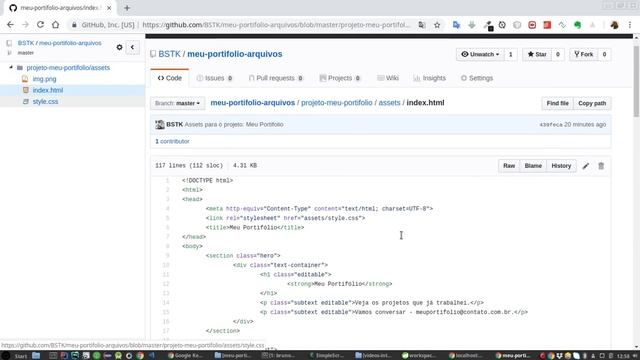Open Octotree sidebar settings gear

pyautogui.click(x=119, y=47)
